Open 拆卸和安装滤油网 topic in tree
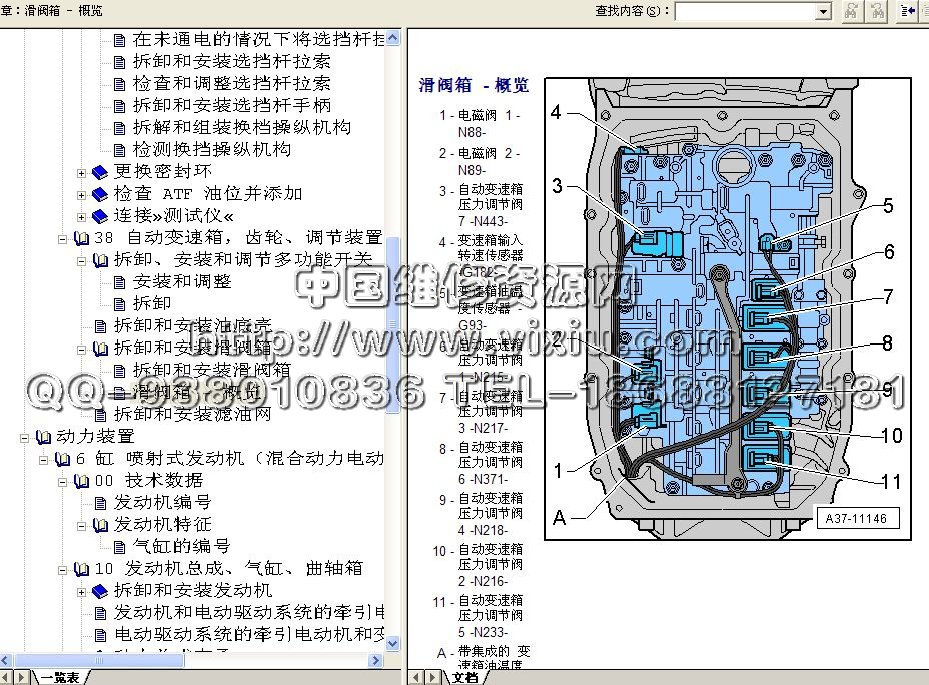 pos(192,413)
